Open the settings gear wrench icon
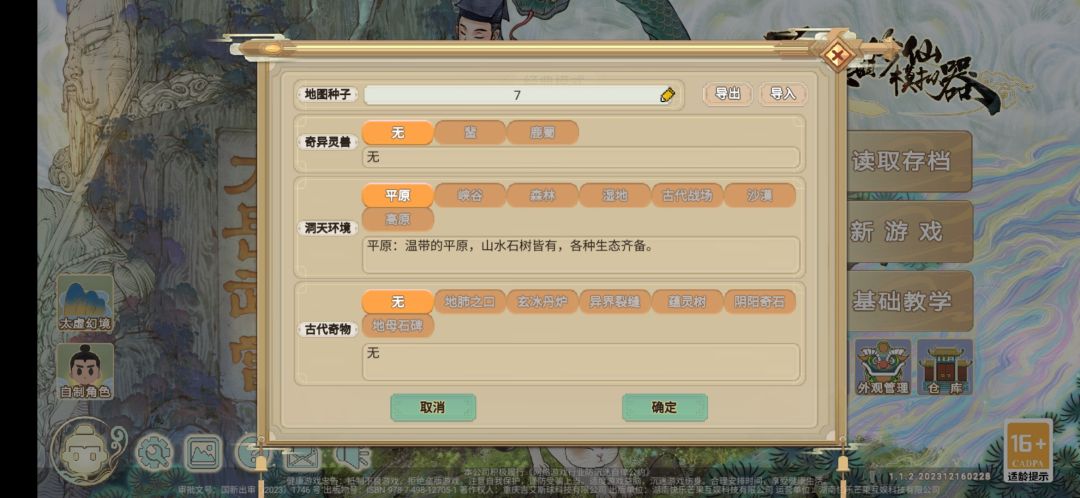 pyautogui.click(x=154, y=453)
